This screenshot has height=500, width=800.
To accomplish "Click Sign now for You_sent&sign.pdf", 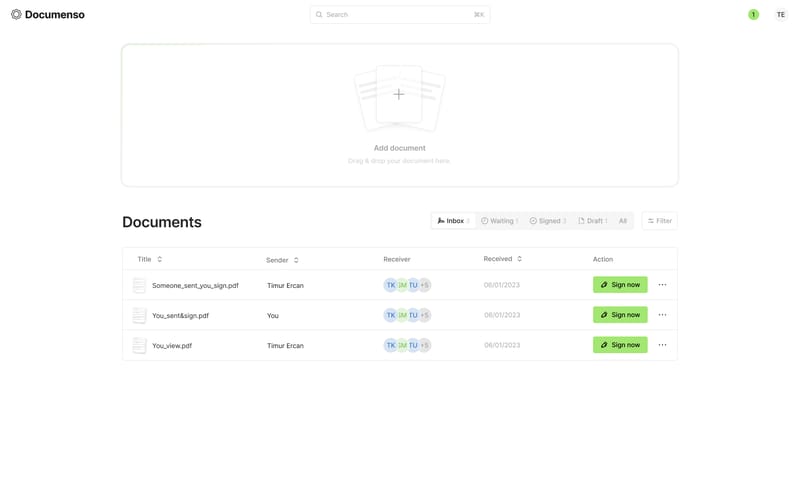I will point(620,315).
